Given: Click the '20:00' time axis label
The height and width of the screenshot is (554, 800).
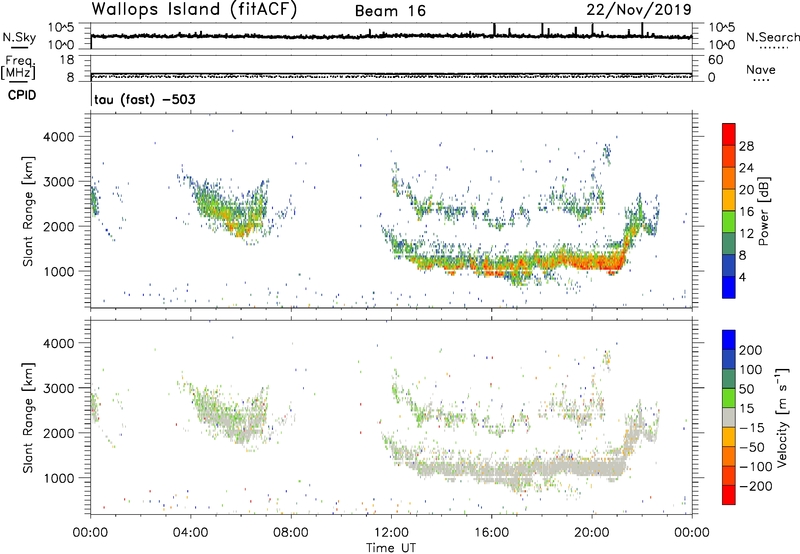Looking at the screenshot, I should coord(592,533).
